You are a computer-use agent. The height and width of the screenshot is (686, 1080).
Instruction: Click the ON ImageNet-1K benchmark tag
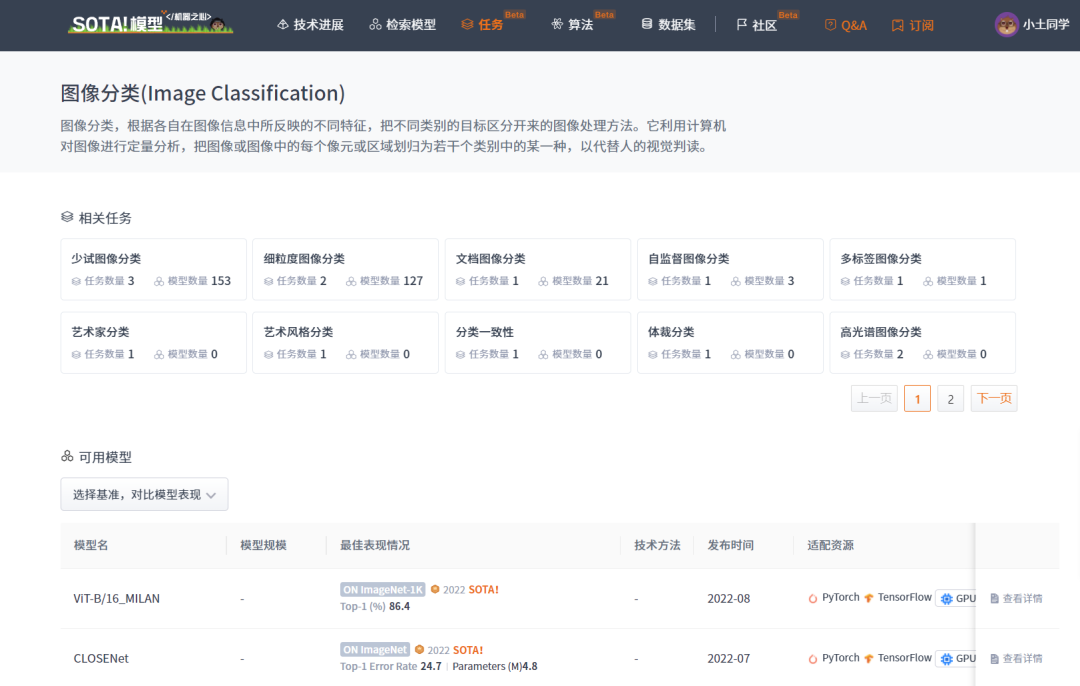(382, 590)
